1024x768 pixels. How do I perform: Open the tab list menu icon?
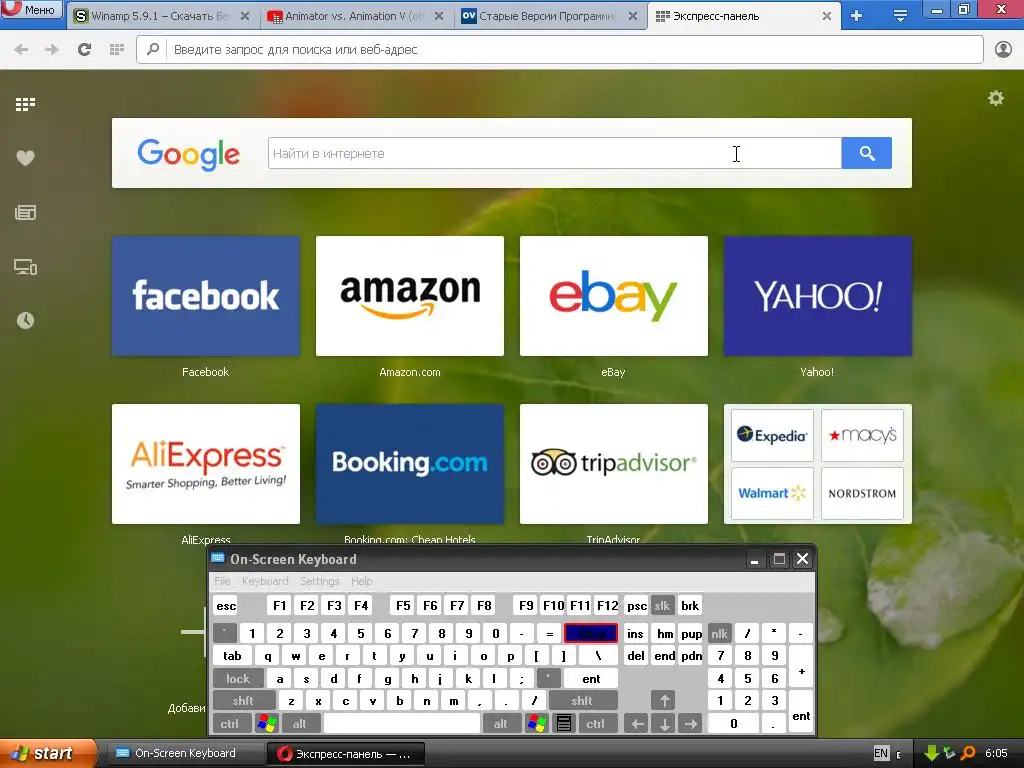click(900, 16)
